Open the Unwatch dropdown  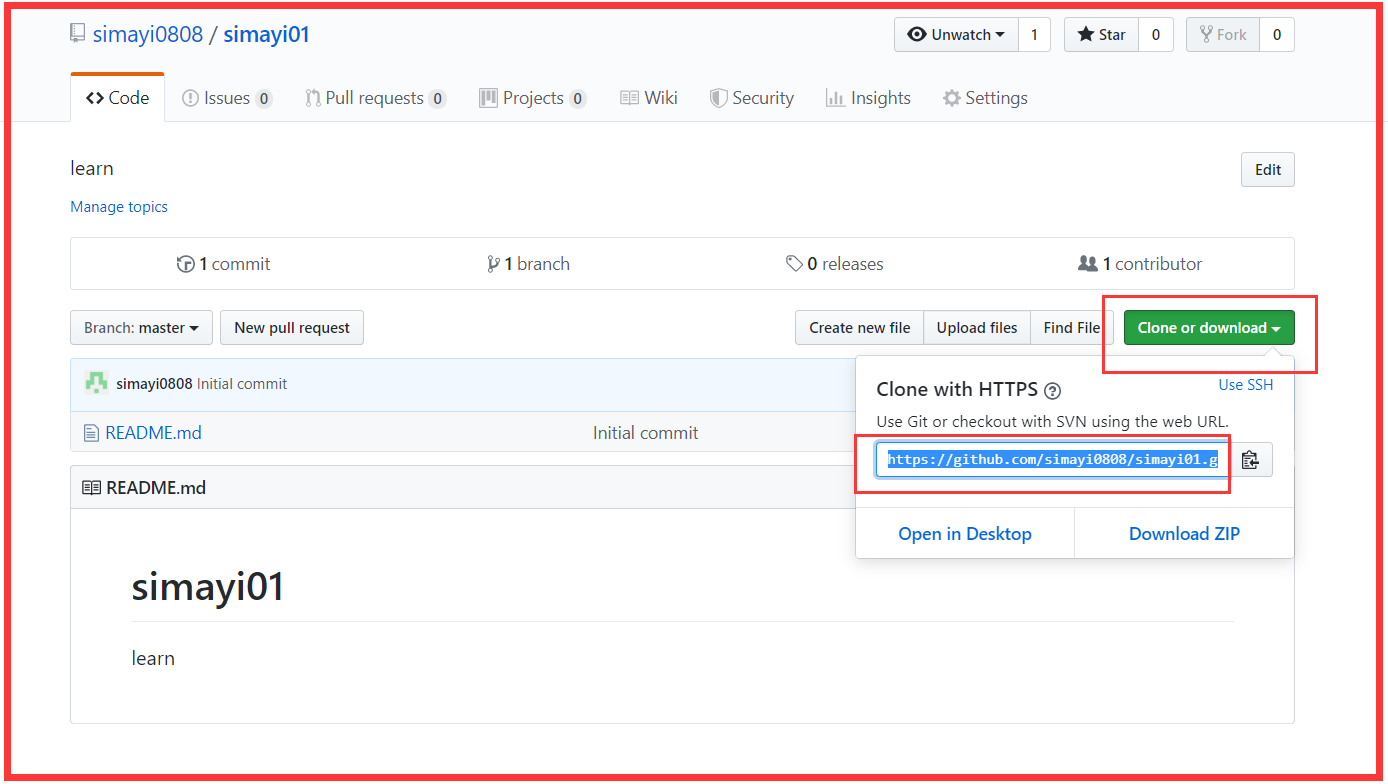pos(956,35)
